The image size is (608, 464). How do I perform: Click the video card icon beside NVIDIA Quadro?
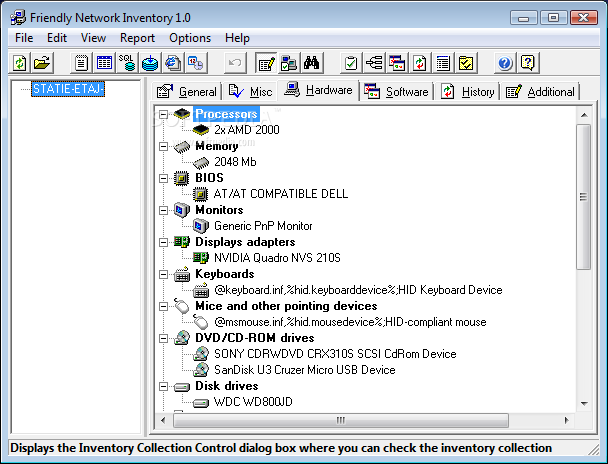(201, 258)
